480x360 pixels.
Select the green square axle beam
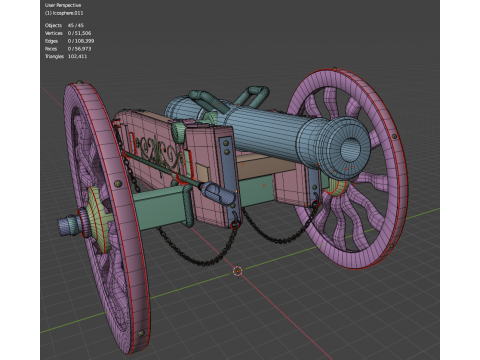[x=160, y=208]
